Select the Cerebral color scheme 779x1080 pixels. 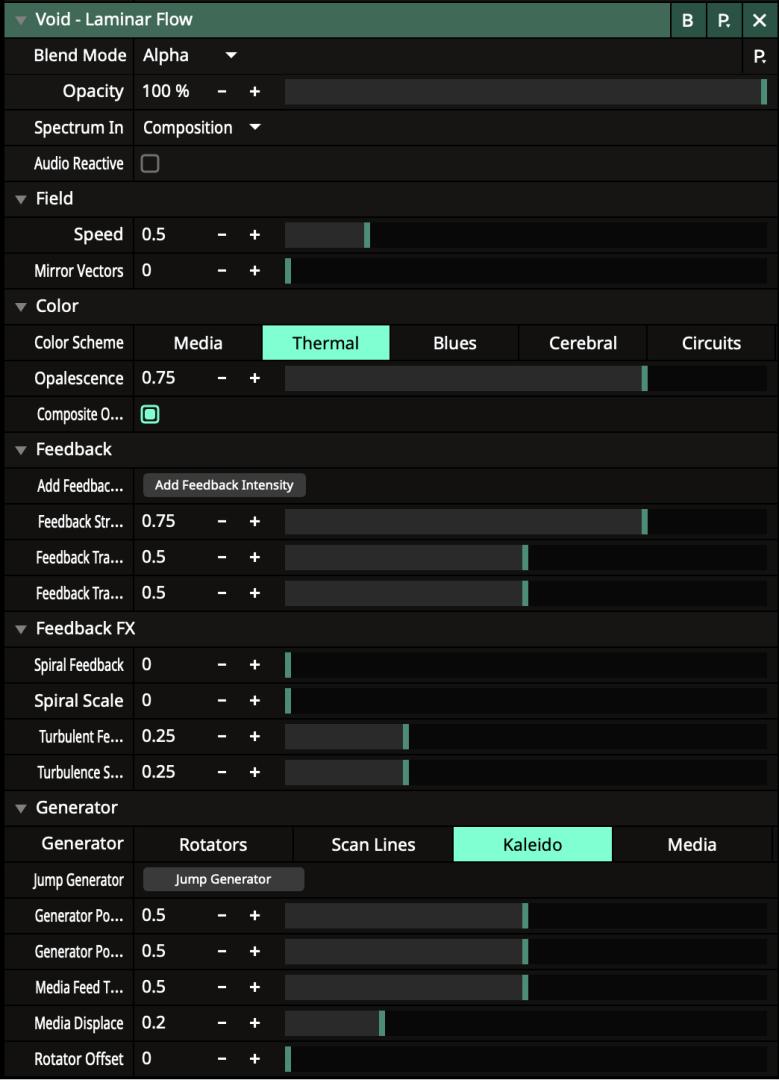click(x=583, y=343)
